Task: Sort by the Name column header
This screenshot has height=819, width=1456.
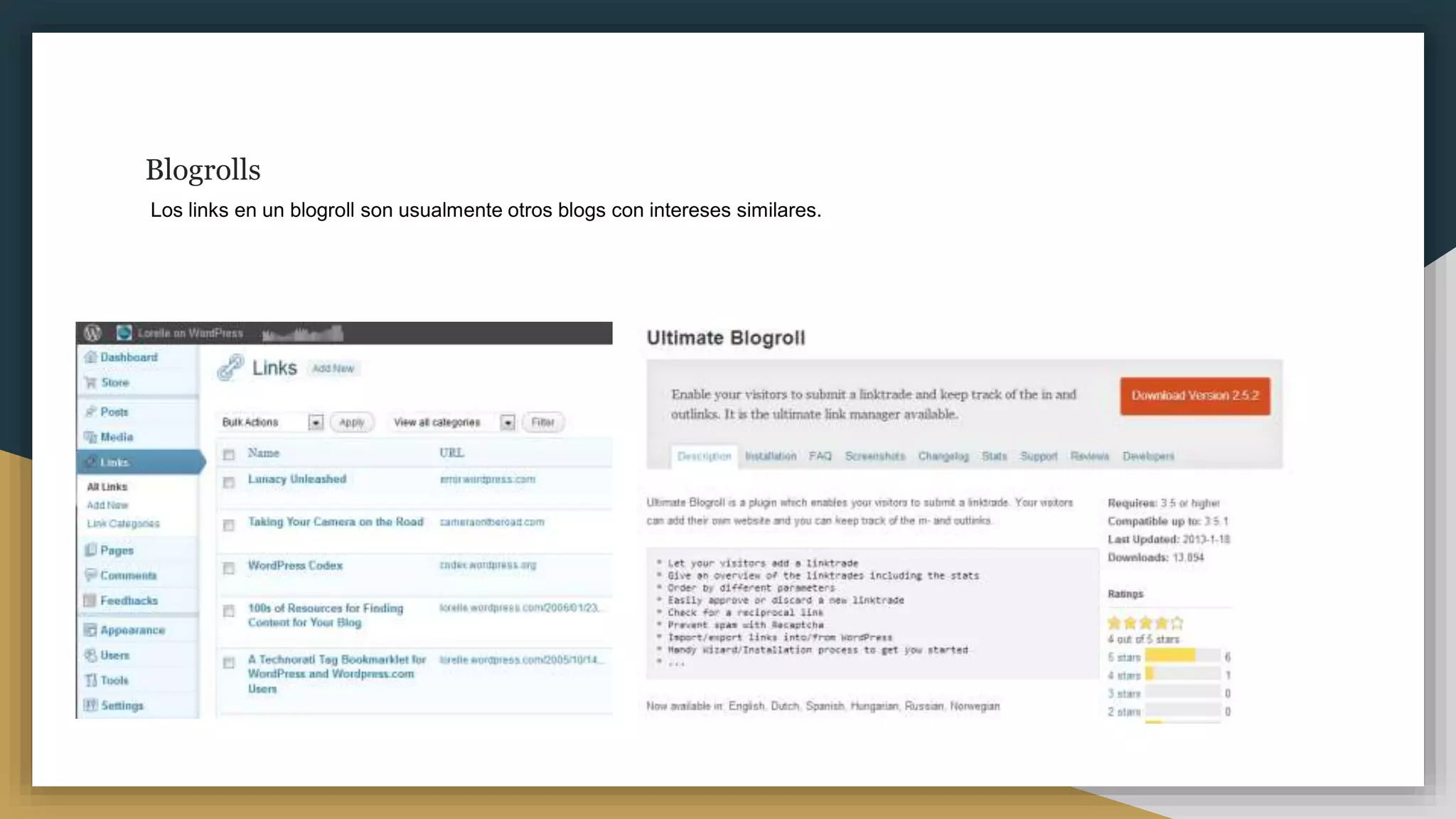Action: [x=263, y=453]
